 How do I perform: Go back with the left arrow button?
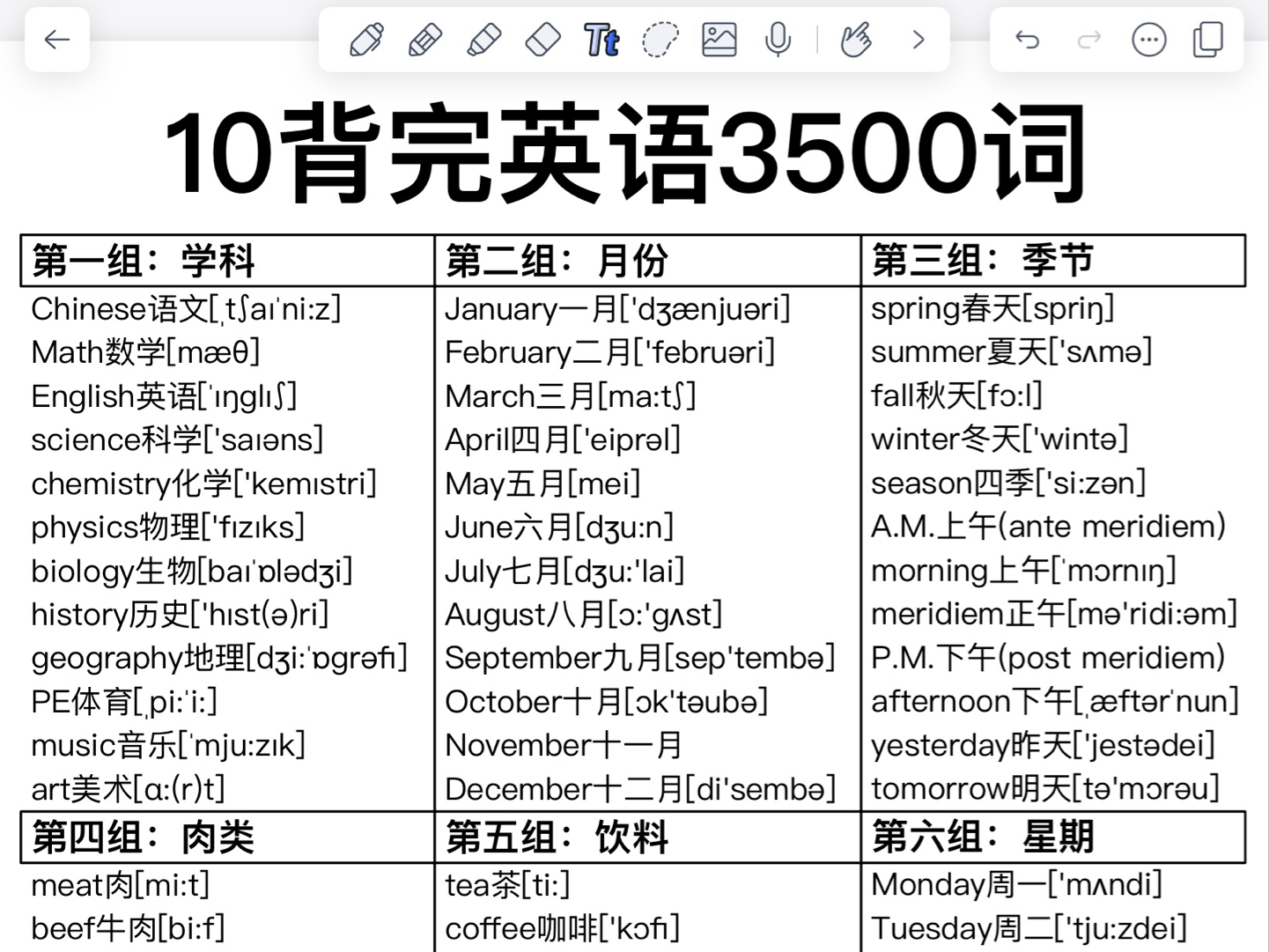click(x=57, y=39)
